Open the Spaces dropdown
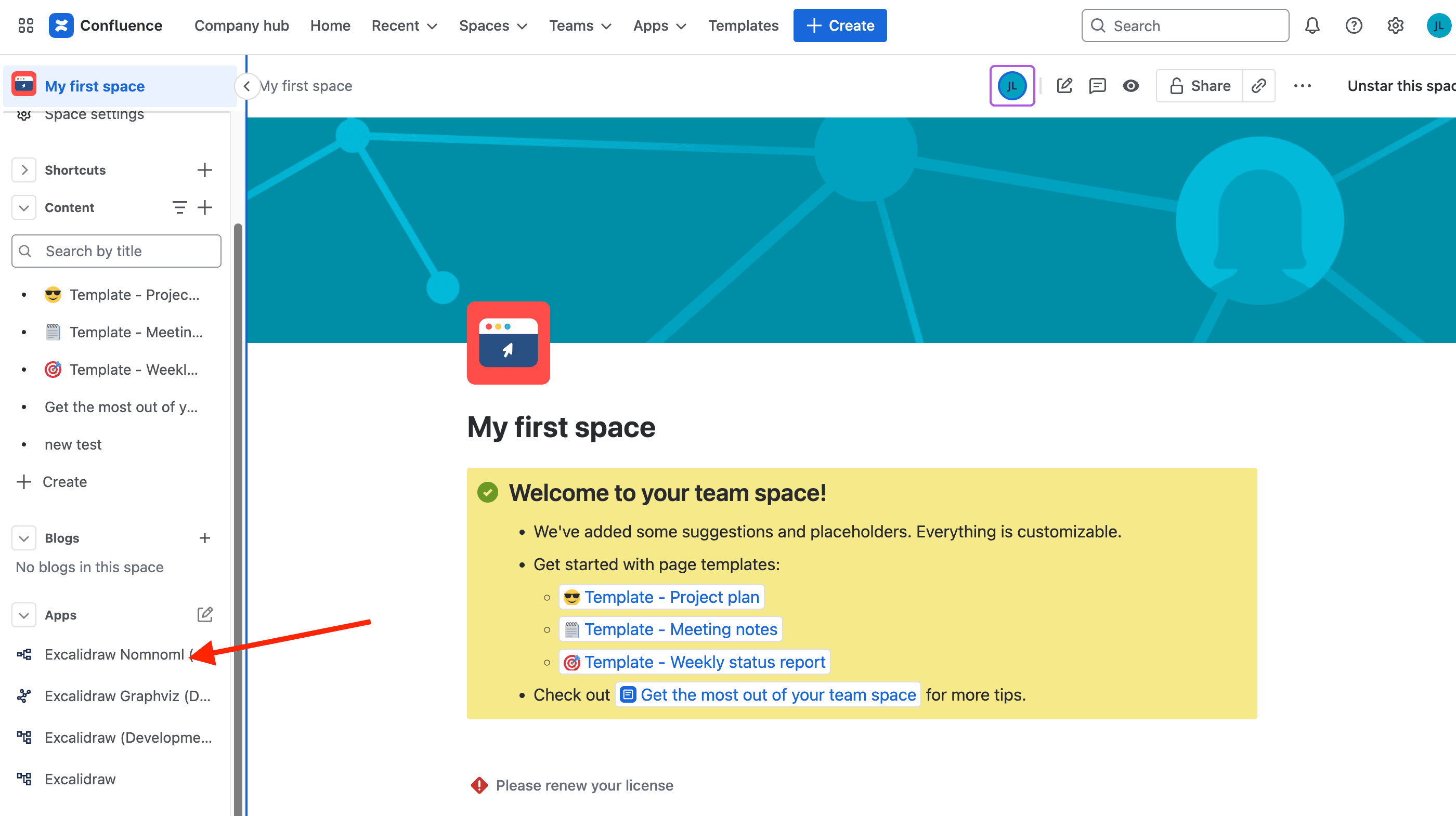The image size is (1456, 816). pyautogui.click(x=493, y=25)
